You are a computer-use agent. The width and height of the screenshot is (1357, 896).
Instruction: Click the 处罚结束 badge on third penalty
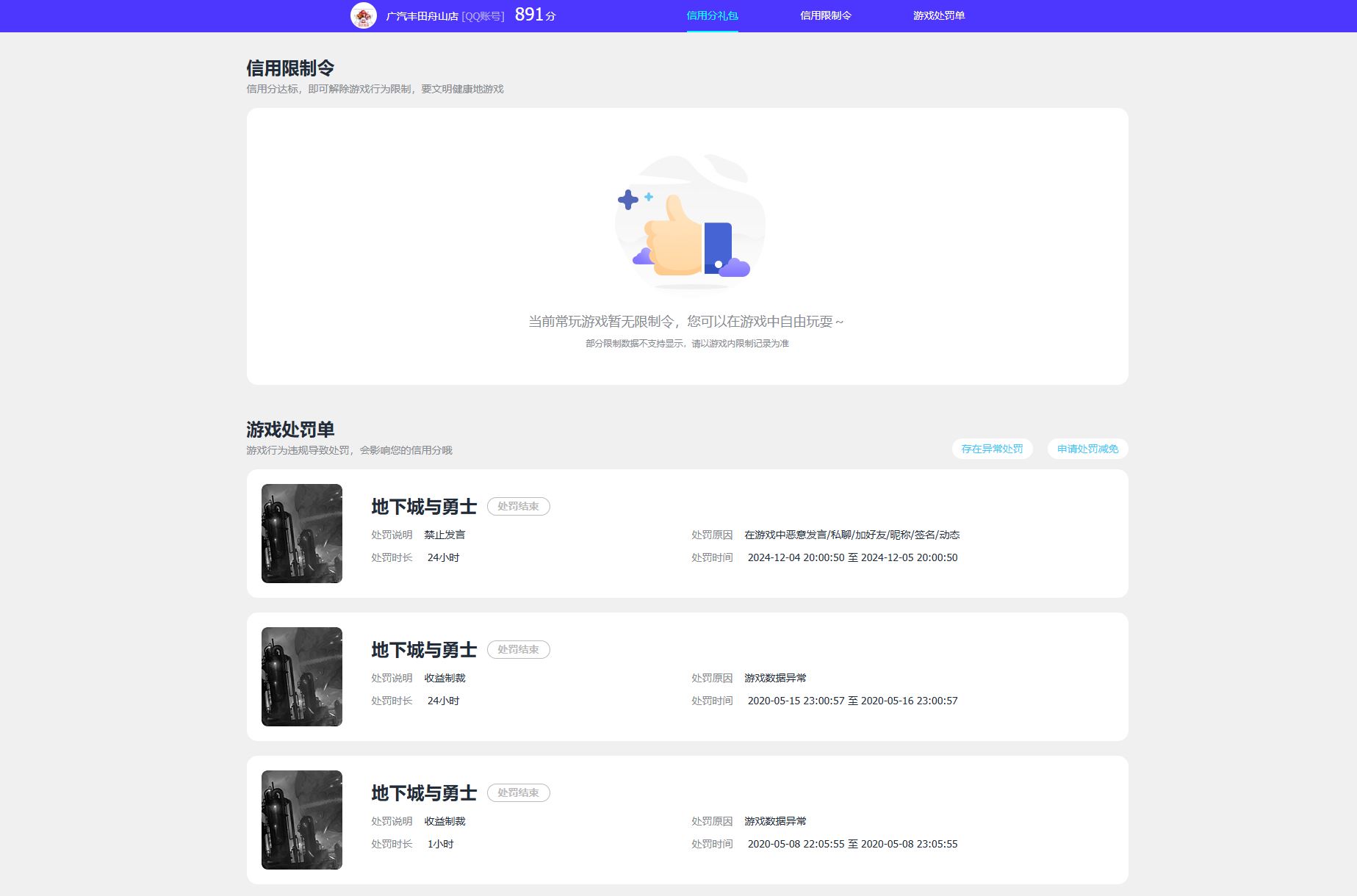click(519, 792)
